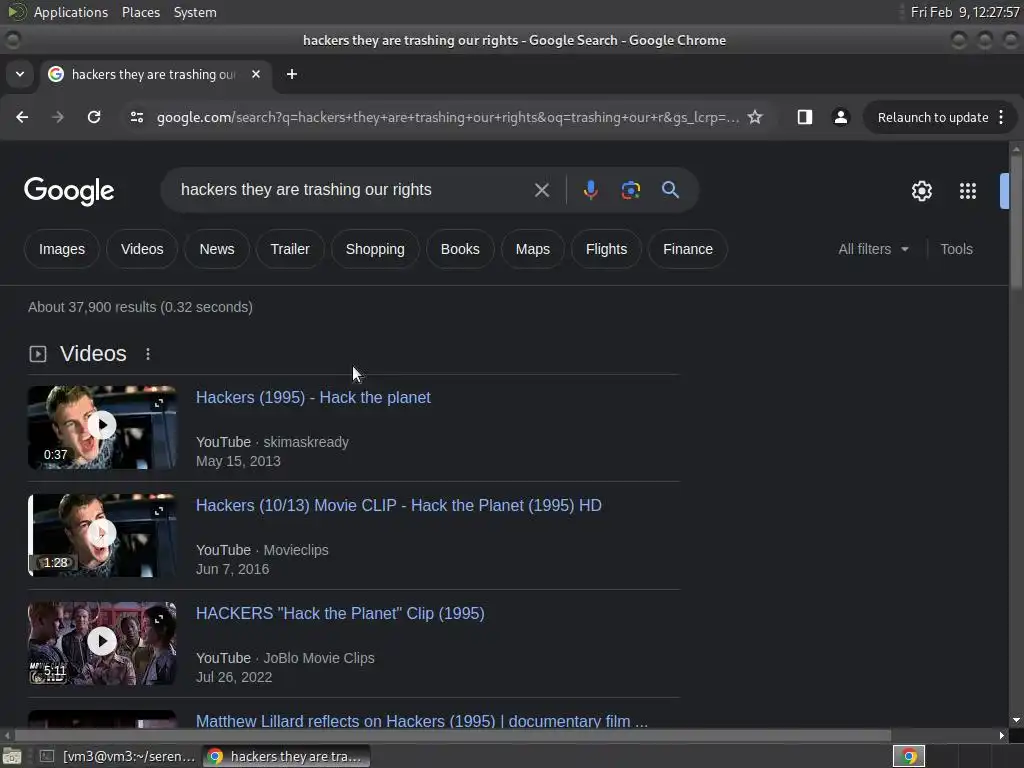Screen dimensions: 1024x768
Task: Start voice search with microphone icon
Action: (x=590, y=190)
